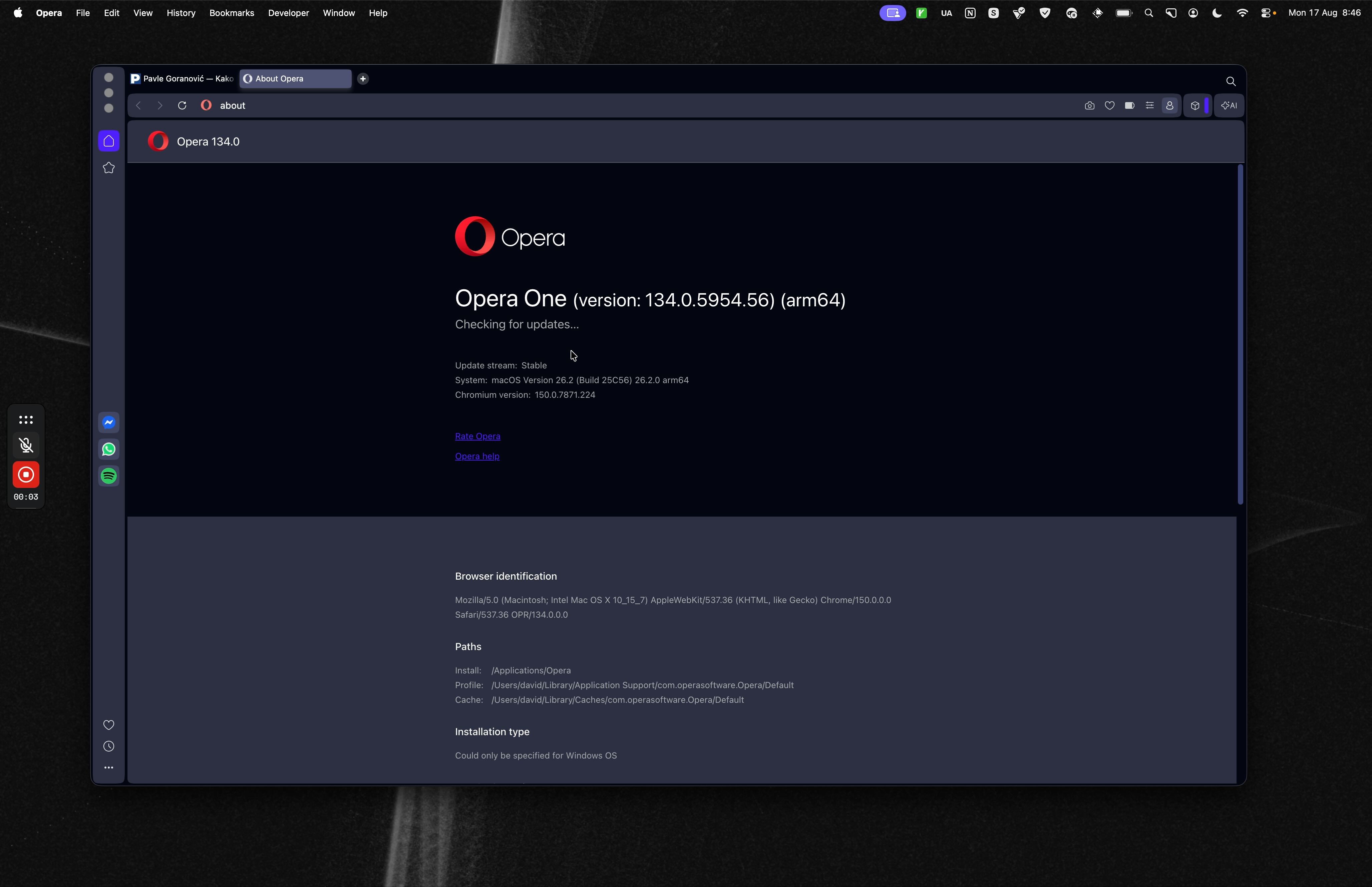Take a snapshot with the camera icon

(1089, 105)
